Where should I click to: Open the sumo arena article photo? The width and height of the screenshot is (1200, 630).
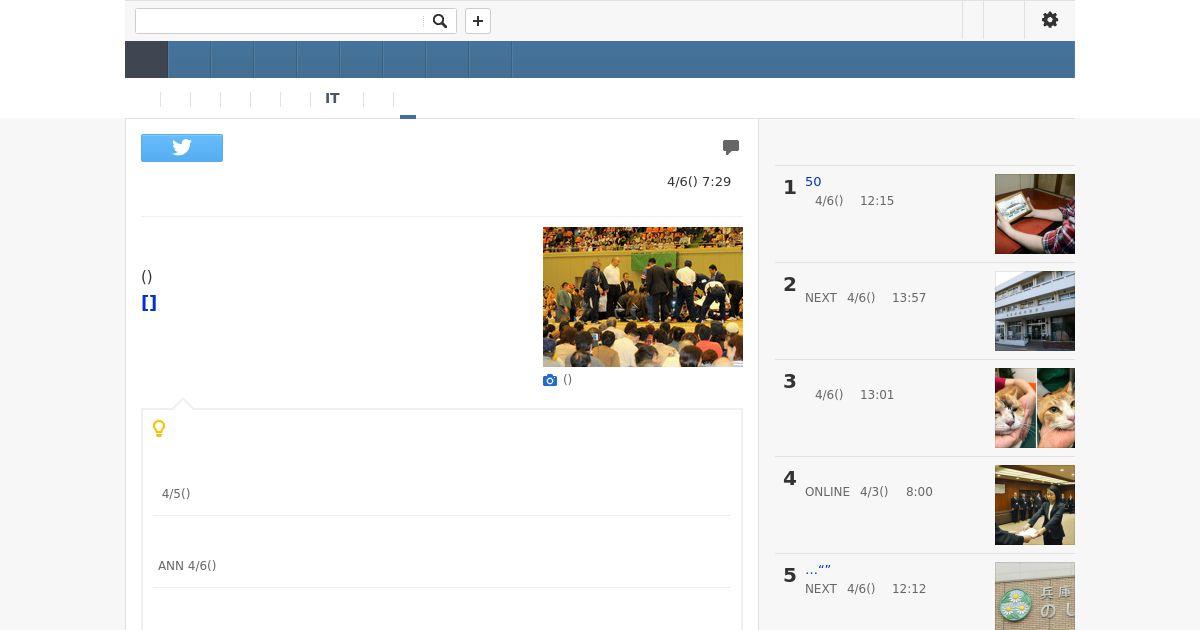point(643,297)
